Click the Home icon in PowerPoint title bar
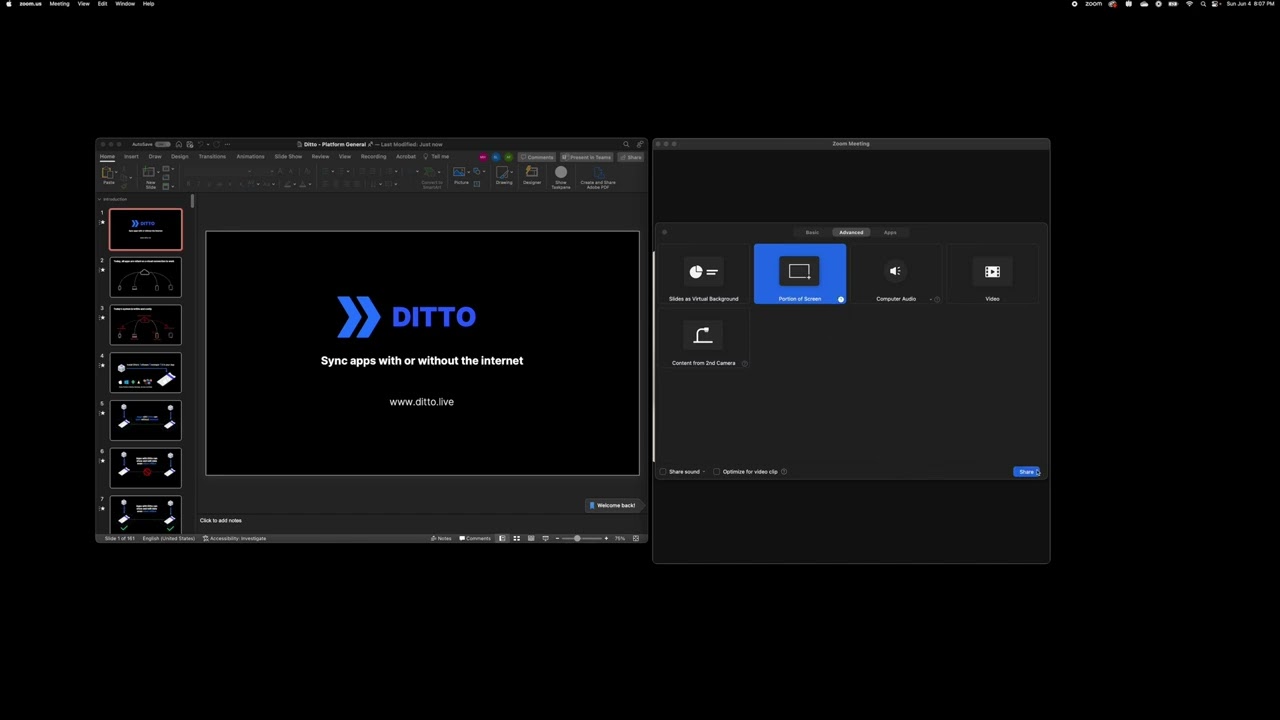This screenshot has height=720, width=1280. [x=179, y=144]
